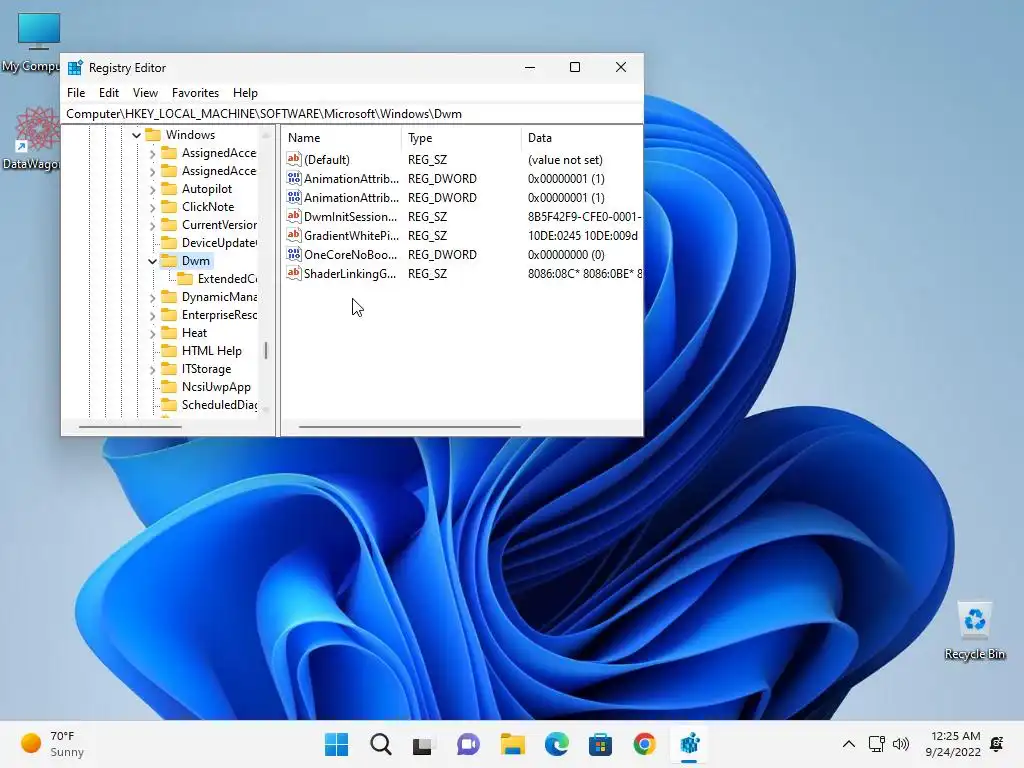Viewport: 1024px width, 768px height.
Task: Open the weather widget showing 70°F
Action: click(54, 744)
